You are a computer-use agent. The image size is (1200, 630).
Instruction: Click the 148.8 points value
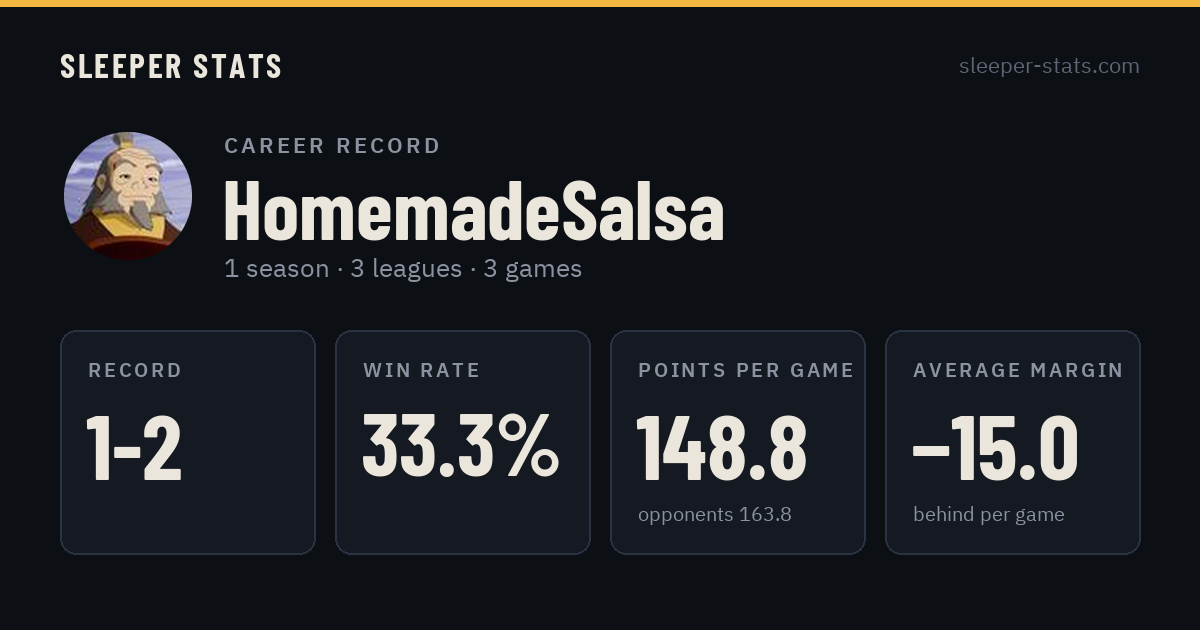tap(722, 449)
